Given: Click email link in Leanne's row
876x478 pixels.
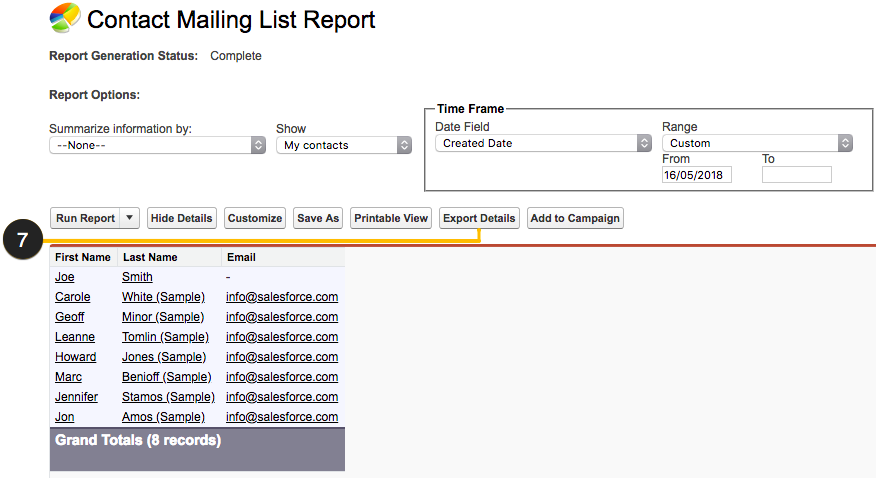Looking at the screenshot, I should pyautogui.click(x=282, y=337).
